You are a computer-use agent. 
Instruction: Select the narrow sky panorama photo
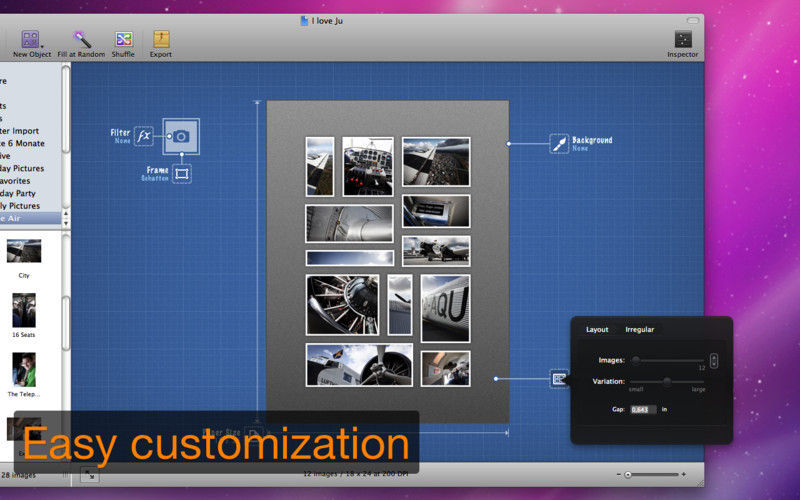pyautogui.click(x=350, y=258)
